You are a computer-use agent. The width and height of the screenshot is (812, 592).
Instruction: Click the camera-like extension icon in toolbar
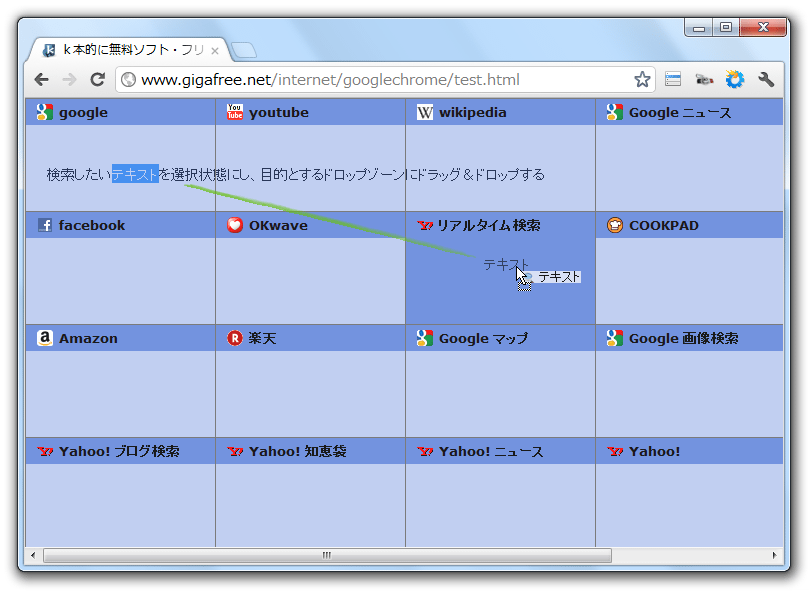coord(704,80)
